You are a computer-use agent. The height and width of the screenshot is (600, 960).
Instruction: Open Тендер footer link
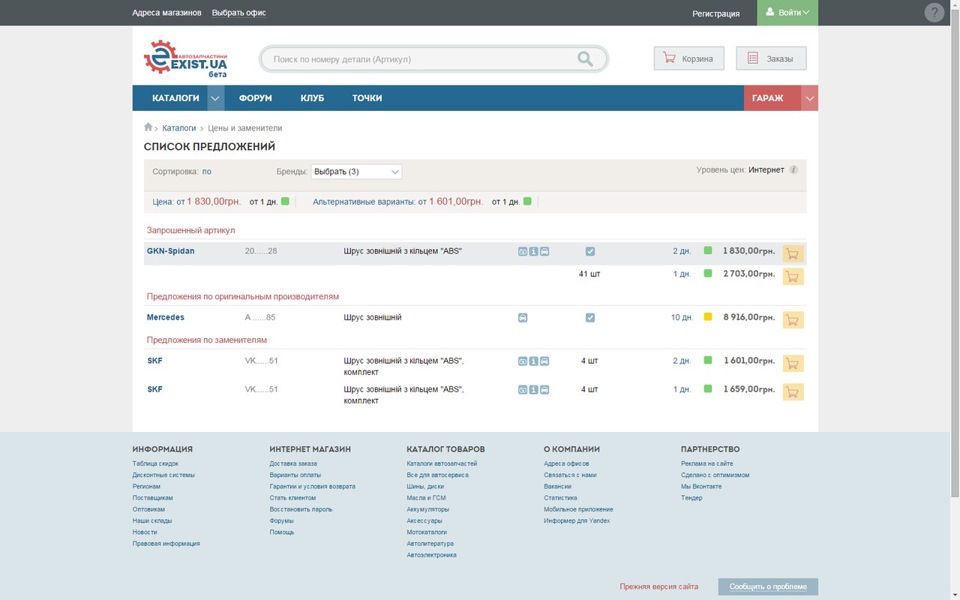pos(692,498)
